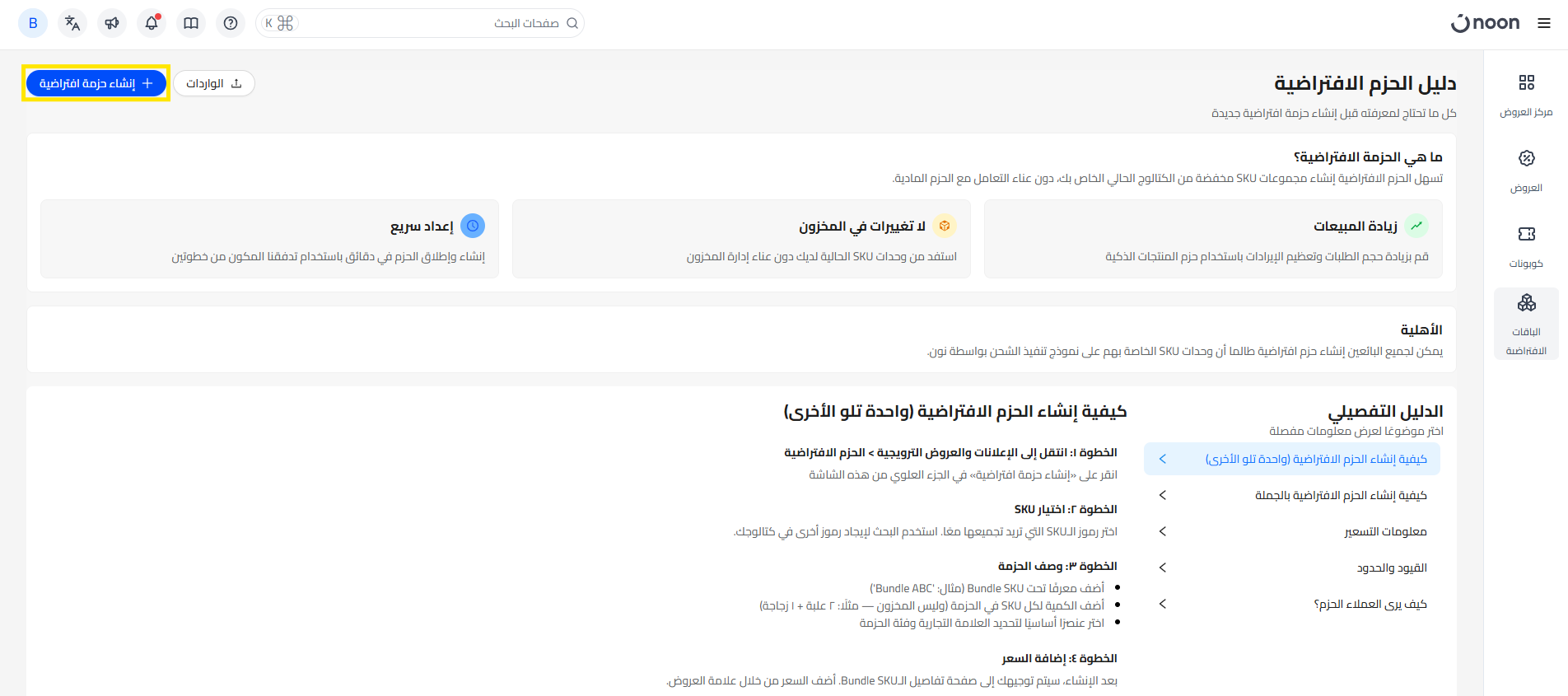Image resolution: width=1568 pixels, height=696 pixels.
Task: Click the noon logo
Action: tap(1485, 23)
